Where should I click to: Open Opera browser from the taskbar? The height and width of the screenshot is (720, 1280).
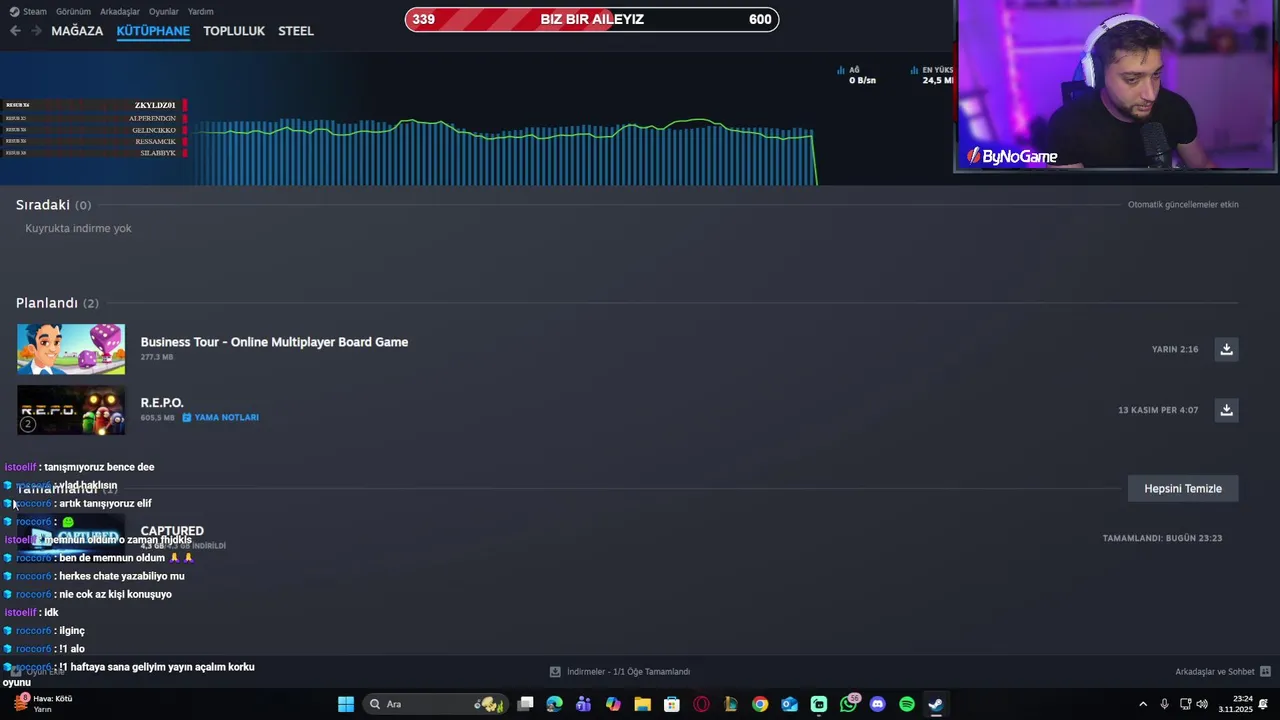(701, 704)
